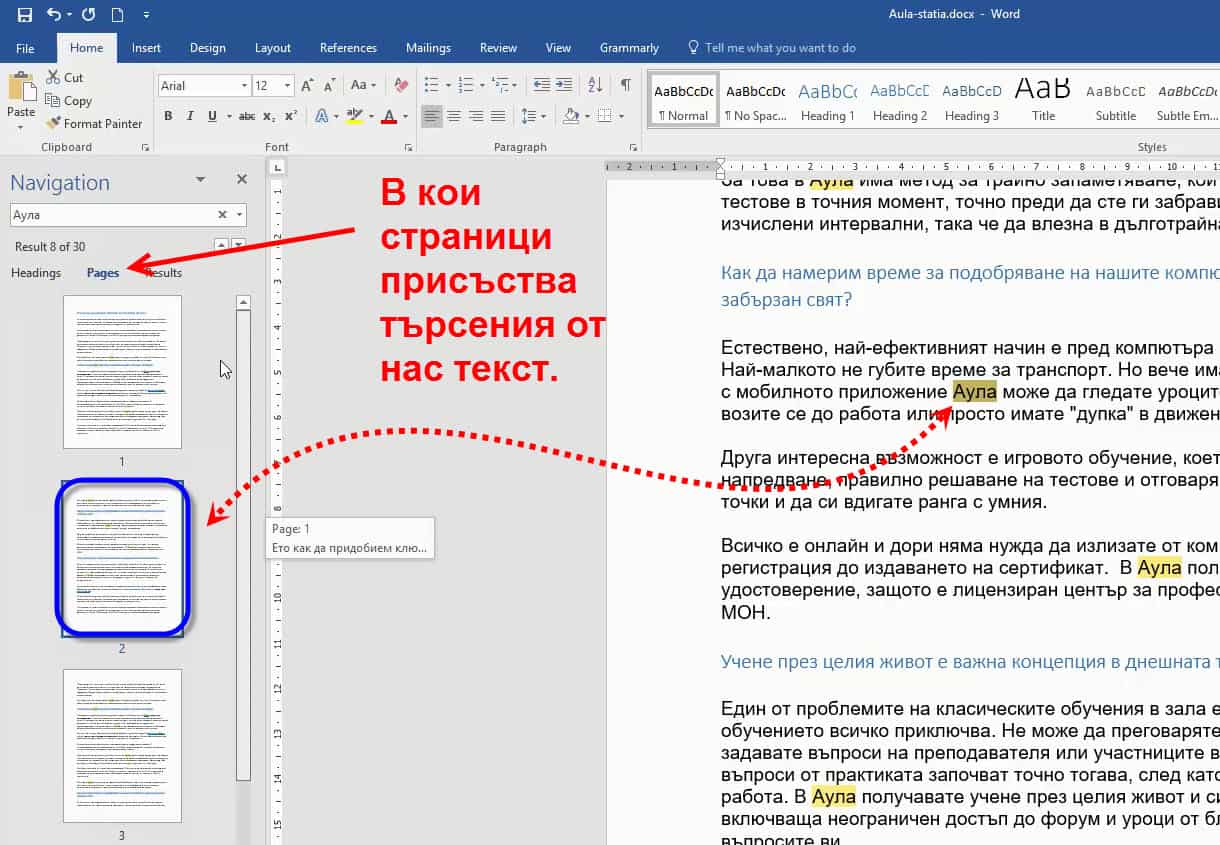Clear the Аула search box
The image size is (1220, 845).
223,214
